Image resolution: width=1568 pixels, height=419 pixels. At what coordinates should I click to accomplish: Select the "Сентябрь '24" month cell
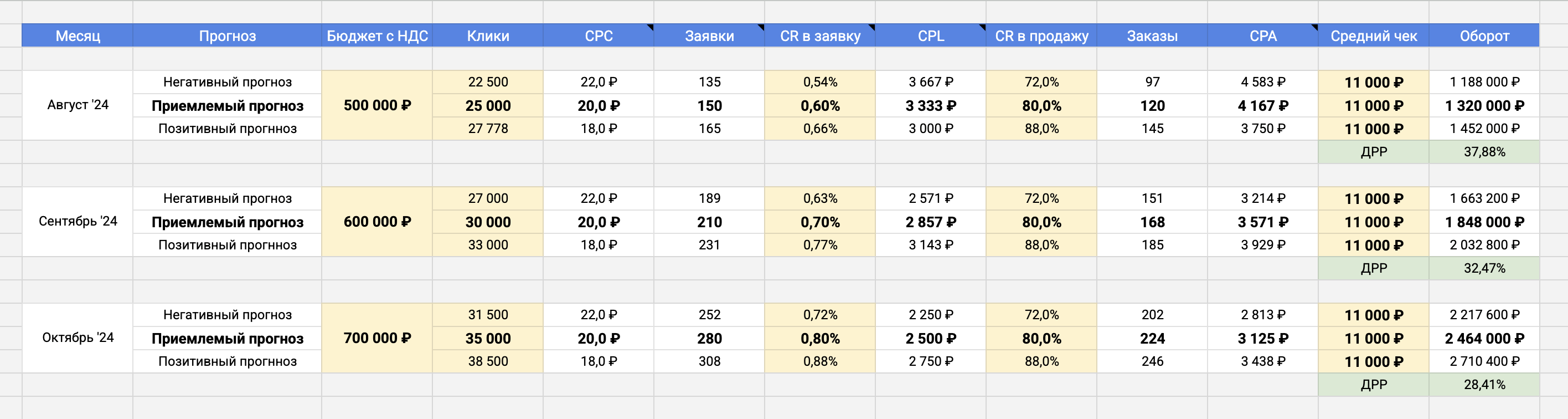coord(78,221)
